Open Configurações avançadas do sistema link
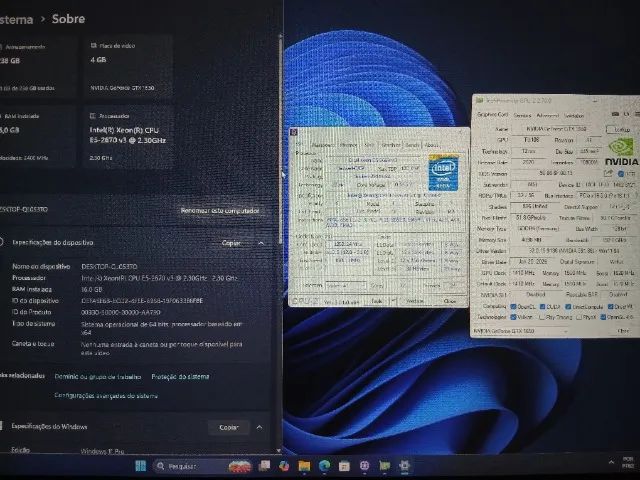640x480 pixels. click(x=106, y=396)
